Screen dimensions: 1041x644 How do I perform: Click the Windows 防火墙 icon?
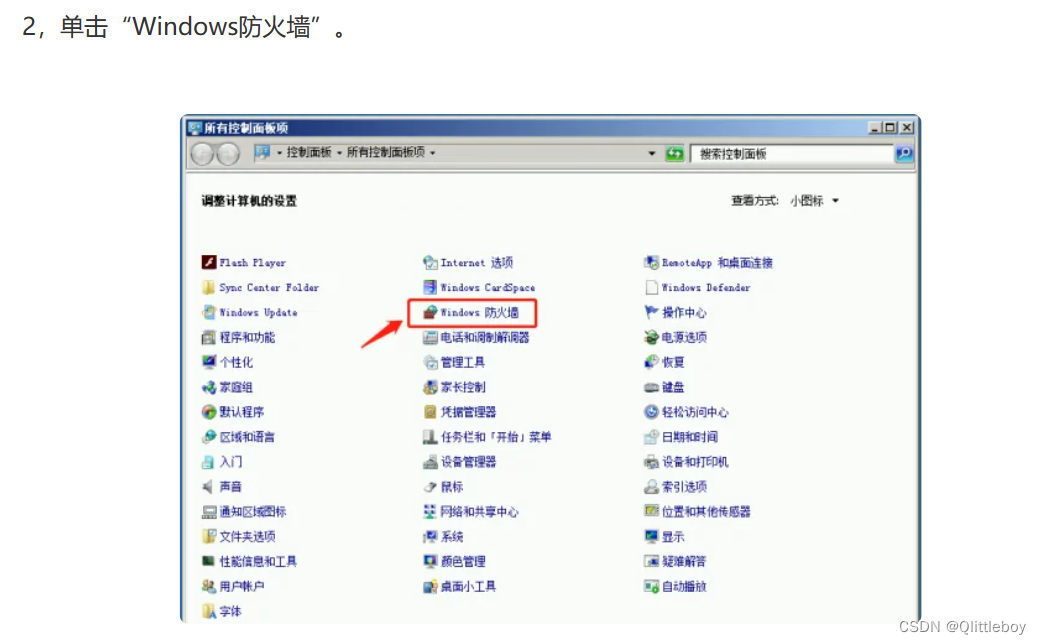pos(430,313)
